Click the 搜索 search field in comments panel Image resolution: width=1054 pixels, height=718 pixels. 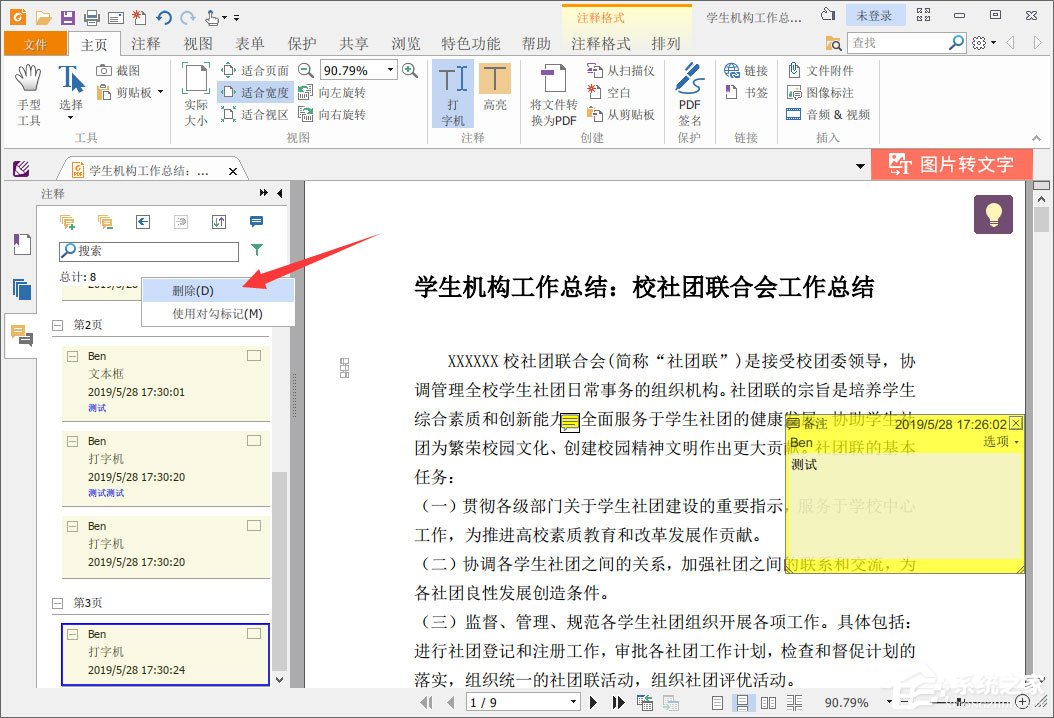(150, 251)
